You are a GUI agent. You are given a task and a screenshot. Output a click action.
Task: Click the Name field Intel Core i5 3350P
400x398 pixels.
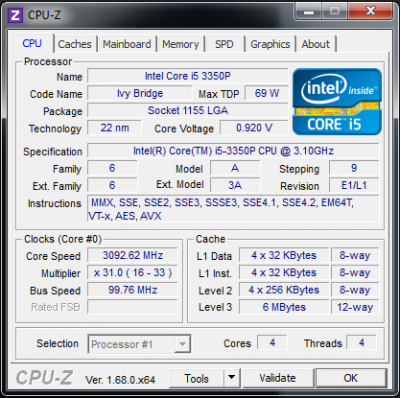pyautogui.click(x=188, y=76)
